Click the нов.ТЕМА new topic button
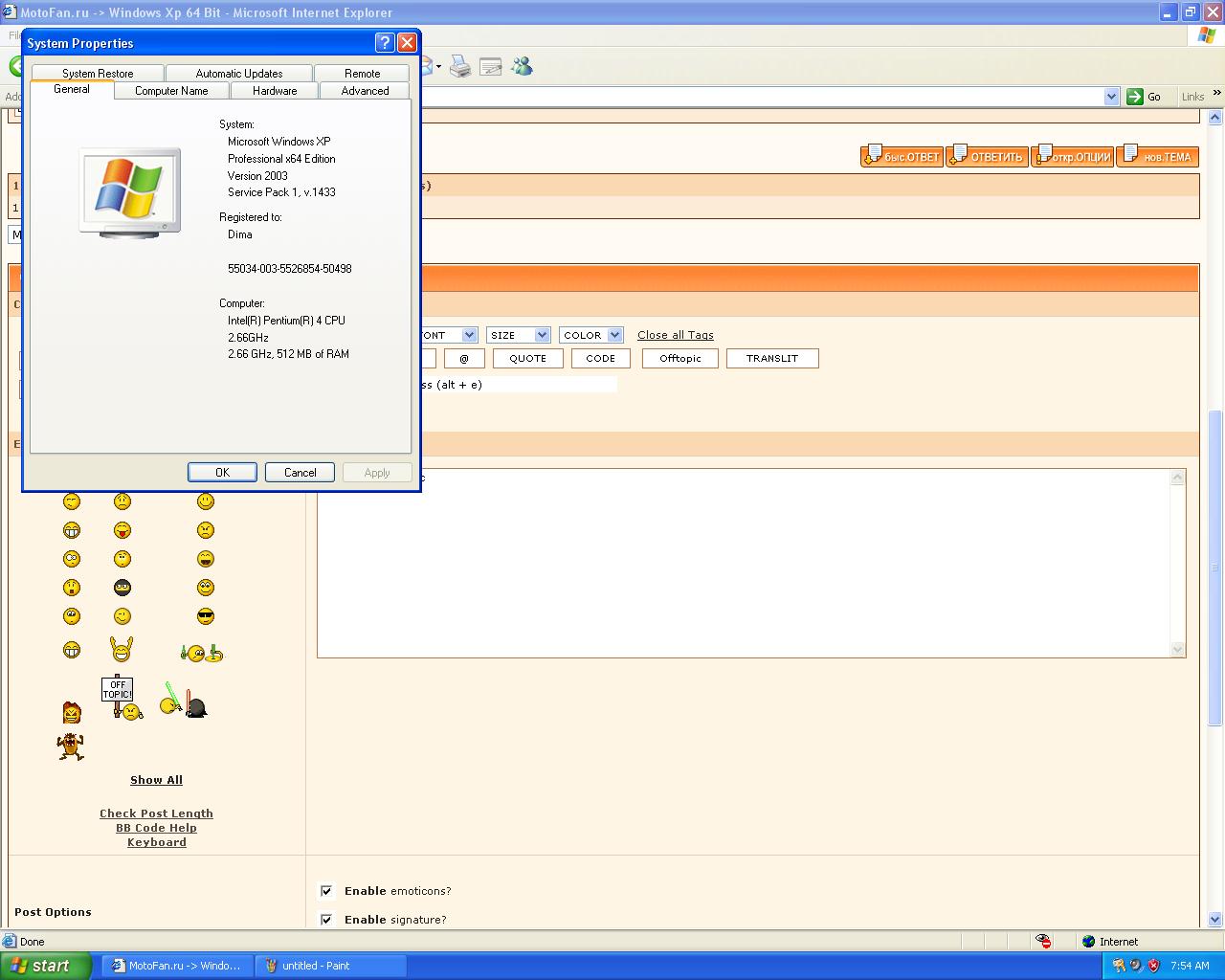1225x980 pixels. (1158, 156)
